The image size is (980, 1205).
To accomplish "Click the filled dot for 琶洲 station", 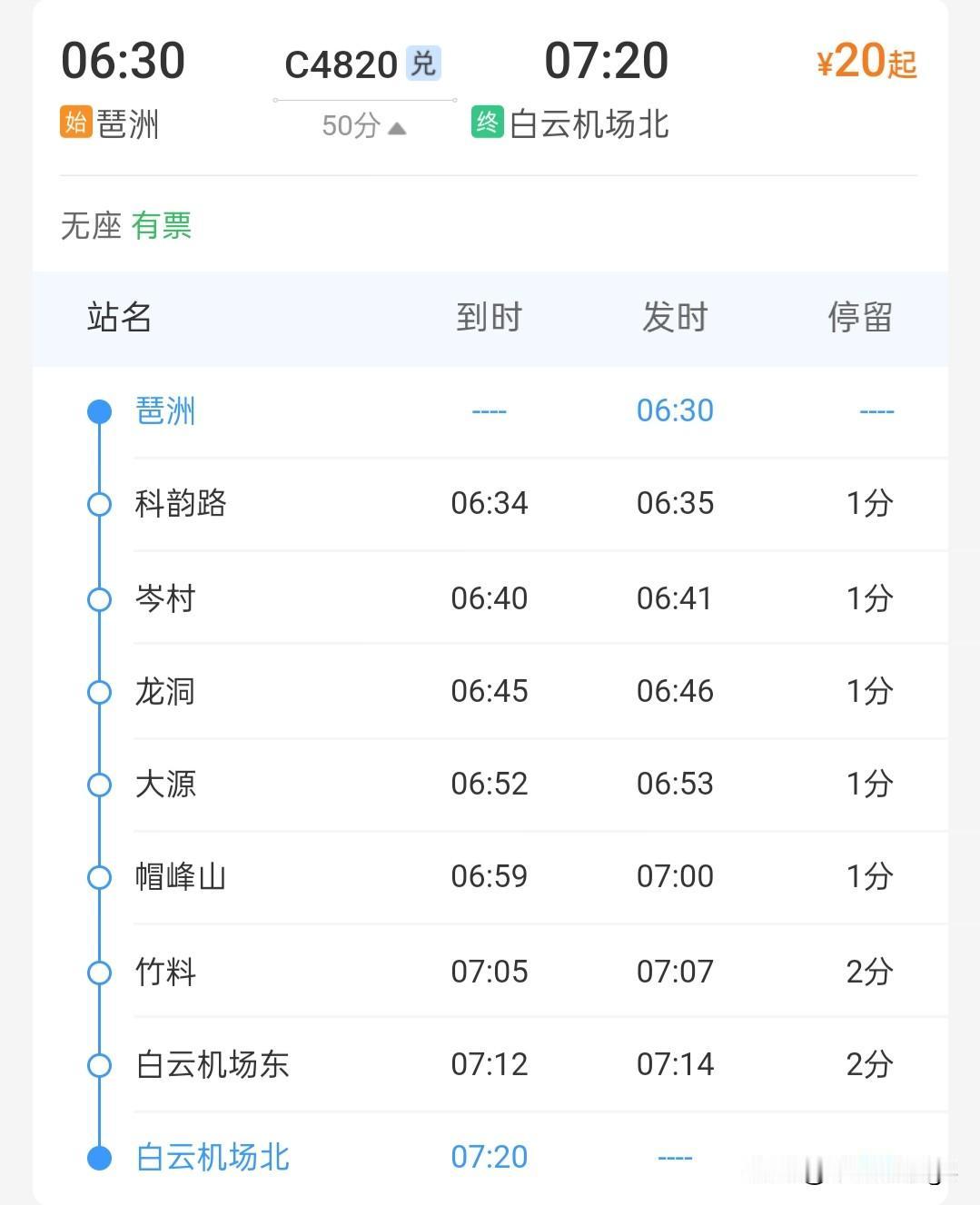I will click(x=99, y=412).
